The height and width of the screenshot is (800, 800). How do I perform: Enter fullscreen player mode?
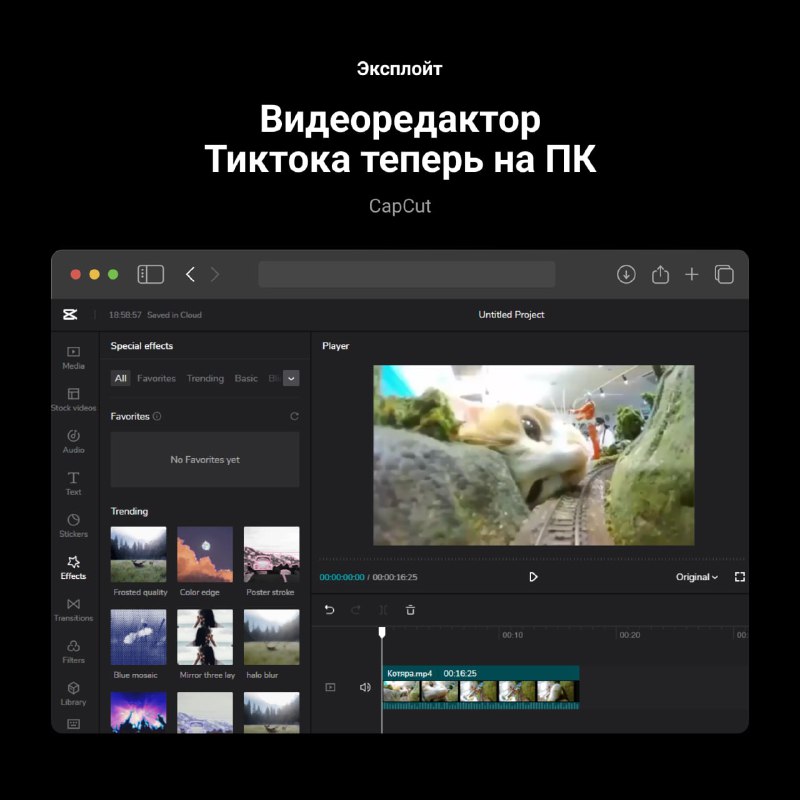[740, 577]
